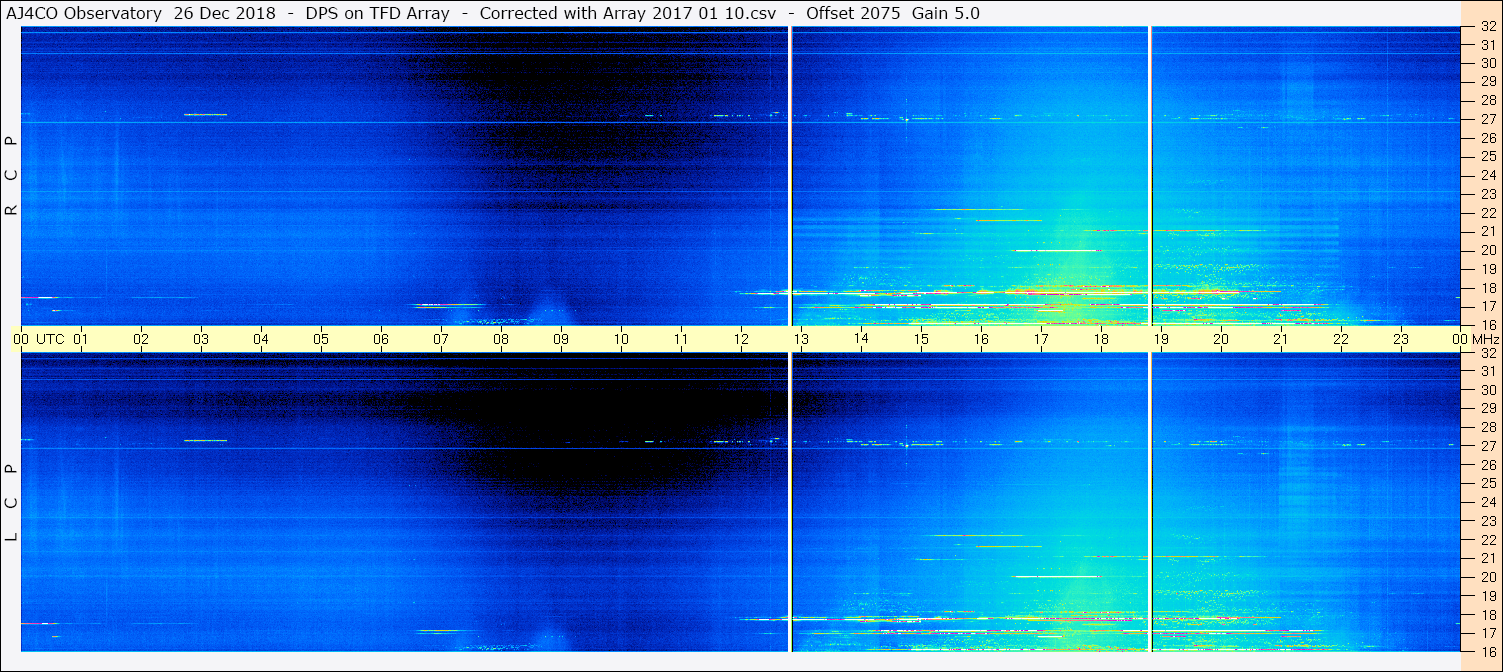The width and height of the screenshot is (1503, 672).
Task: Click the 26 MHz tick on LCP scale
Action: pyautogui.click(x=1488, y=465)
